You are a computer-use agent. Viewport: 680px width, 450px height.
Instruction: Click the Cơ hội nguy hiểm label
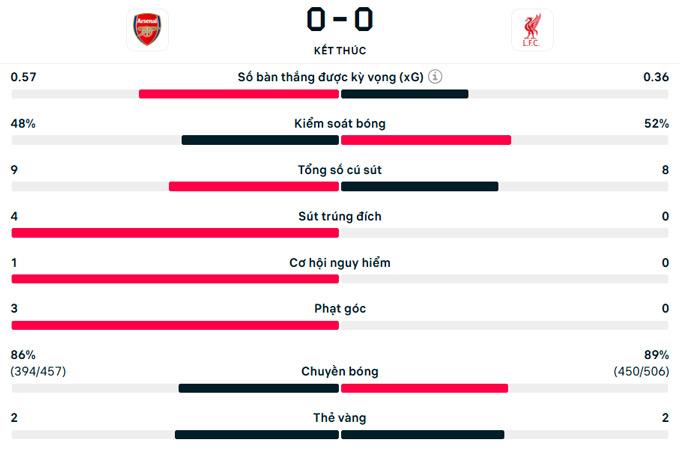[x=340, y=263]
